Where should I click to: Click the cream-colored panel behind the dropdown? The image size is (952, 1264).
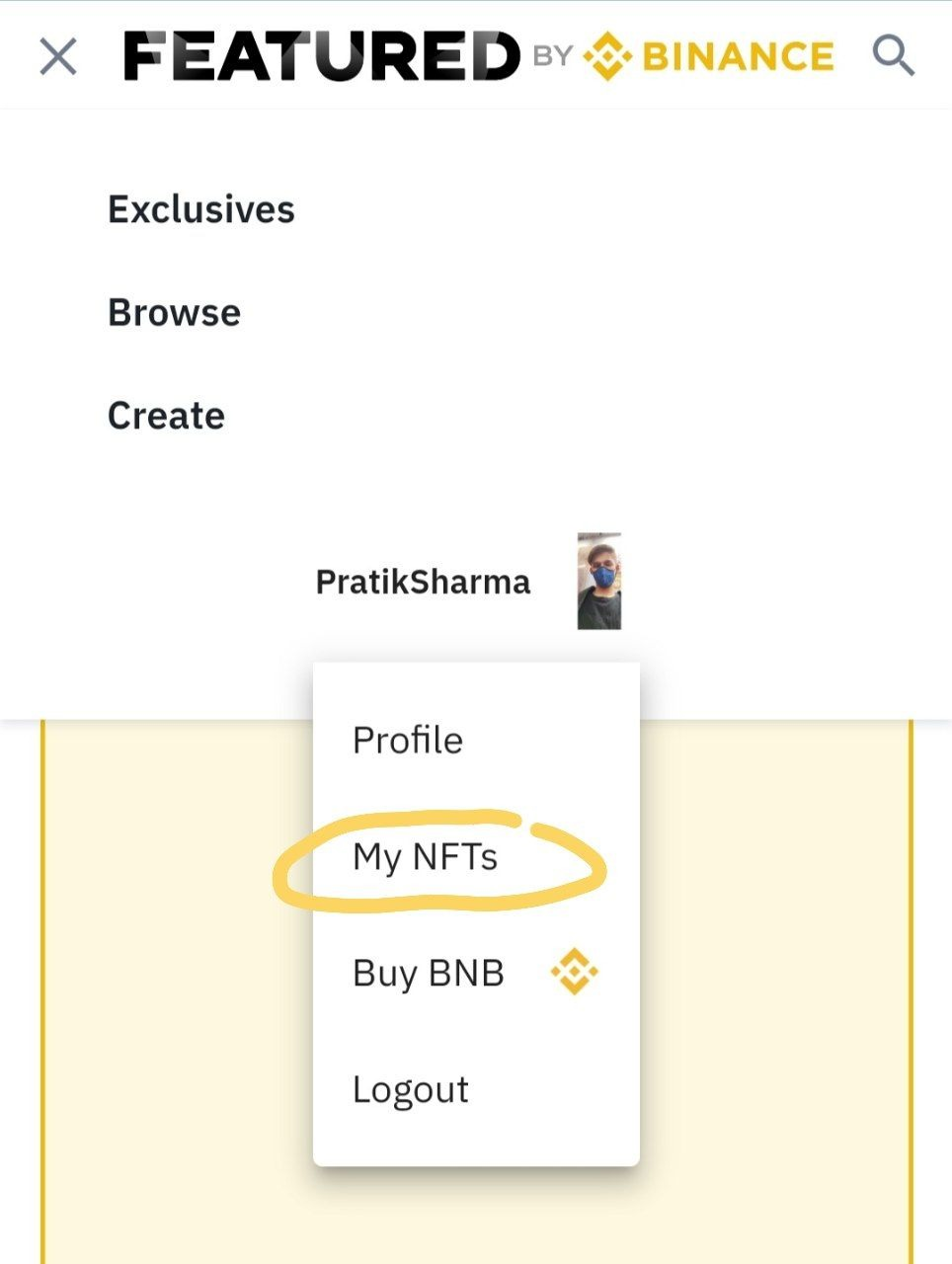[x=178, y=987]
